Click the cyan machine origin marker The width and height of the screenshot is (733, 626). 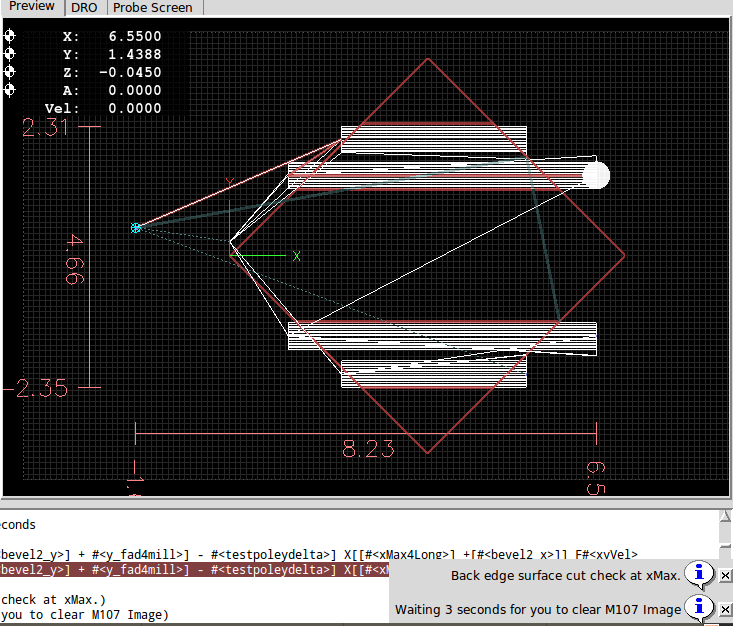pyautogui.click(x=136, y=228)
